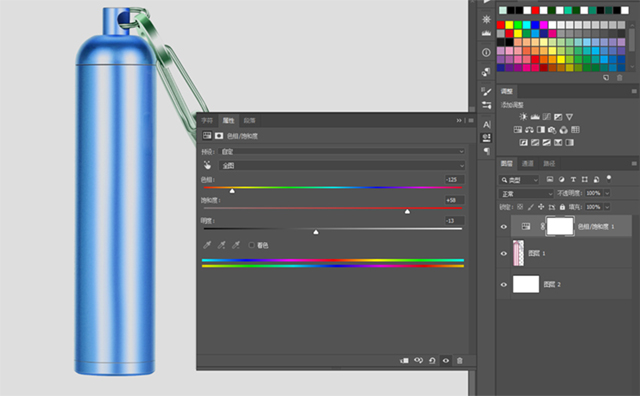Open the Info panel icon in dock
The height and width of the screenshot is (396, 640).
[486, 52]
